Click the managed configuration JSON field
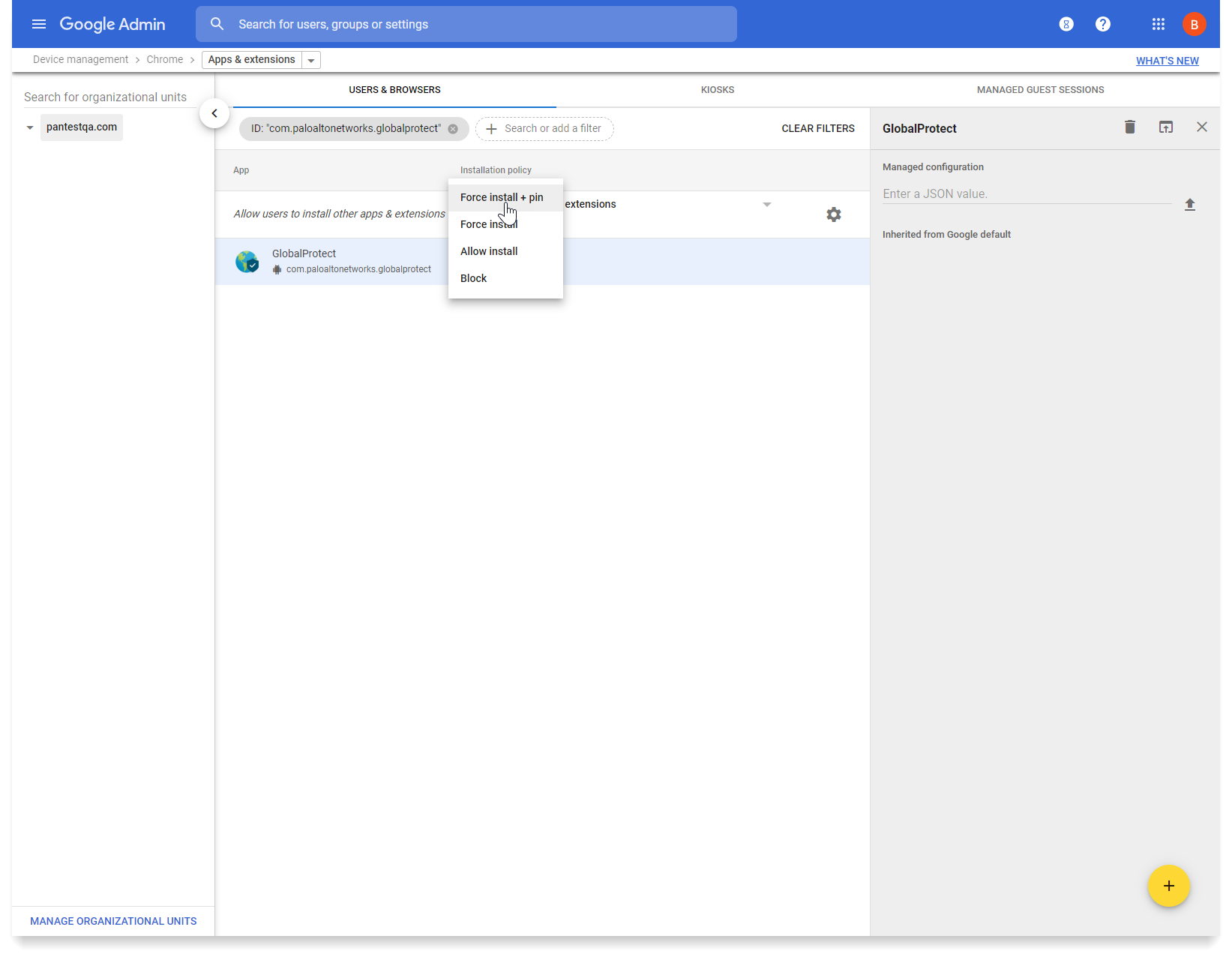Viewport: 1232px width, 960px height. pos(1026,193)
